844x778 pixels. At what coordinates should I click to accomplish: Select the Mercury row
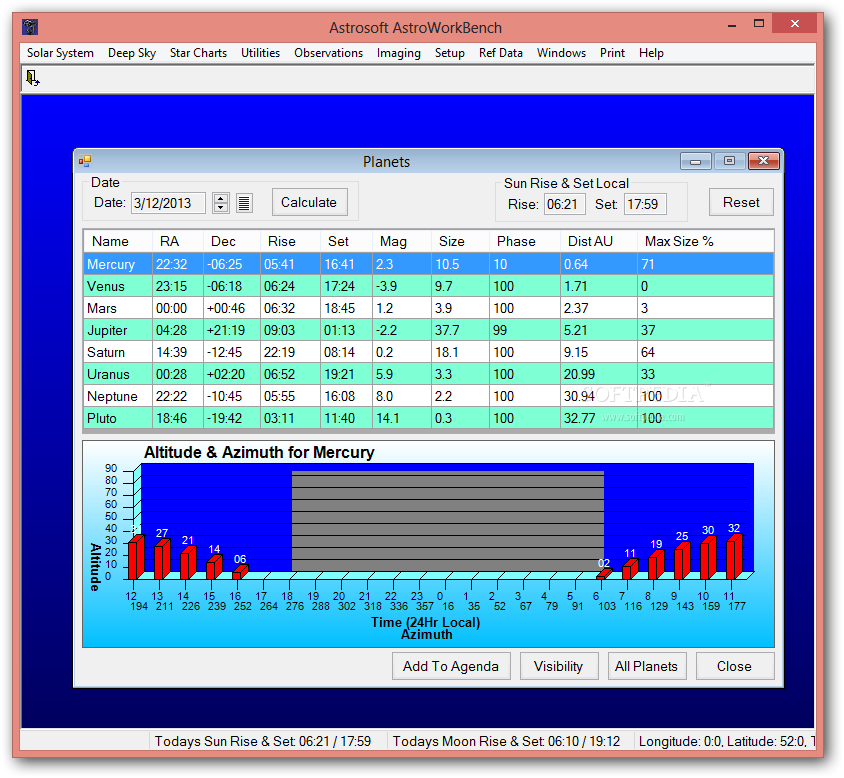coord(428,264)
